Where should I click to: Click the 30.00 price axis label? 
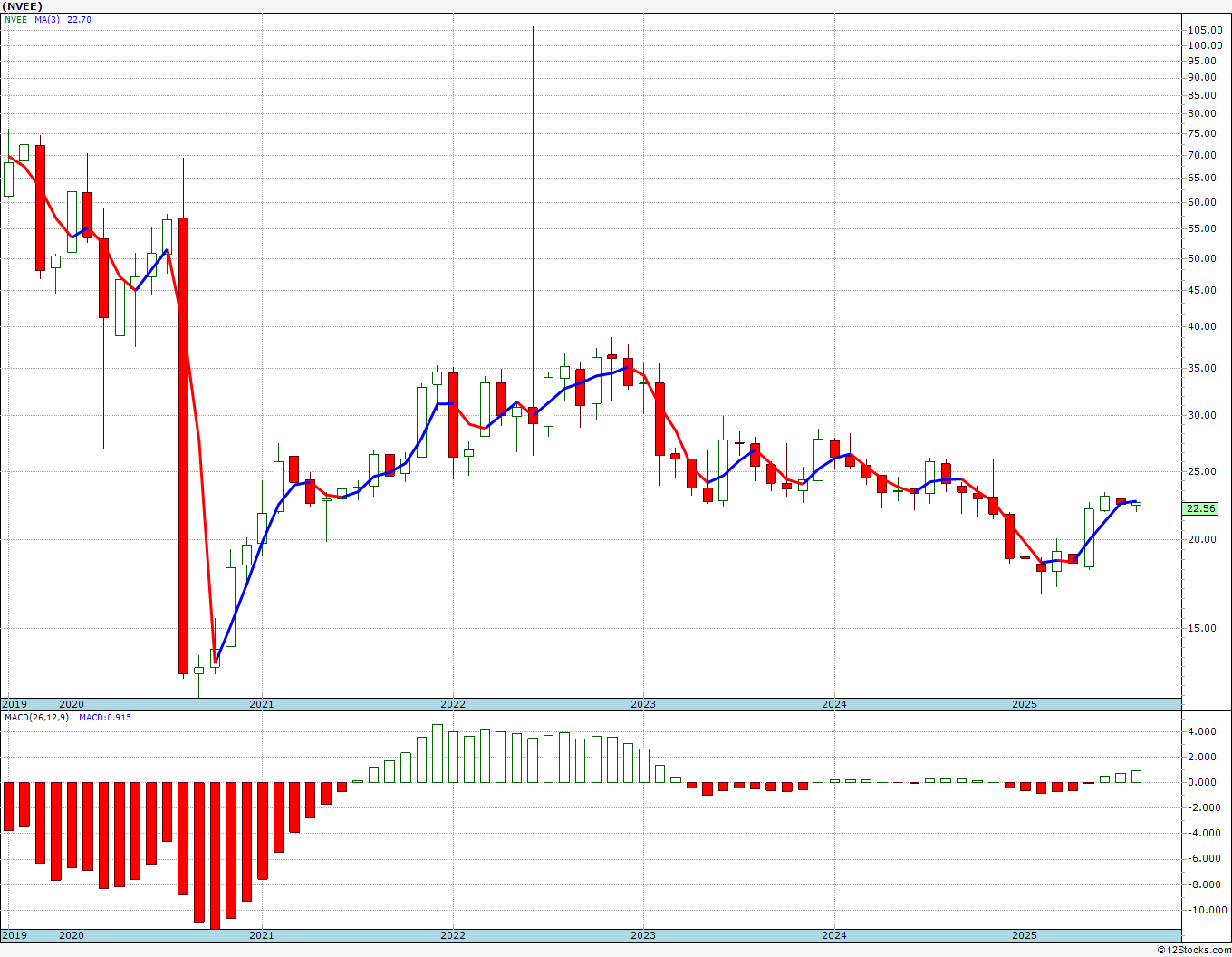click(1202, 416)
